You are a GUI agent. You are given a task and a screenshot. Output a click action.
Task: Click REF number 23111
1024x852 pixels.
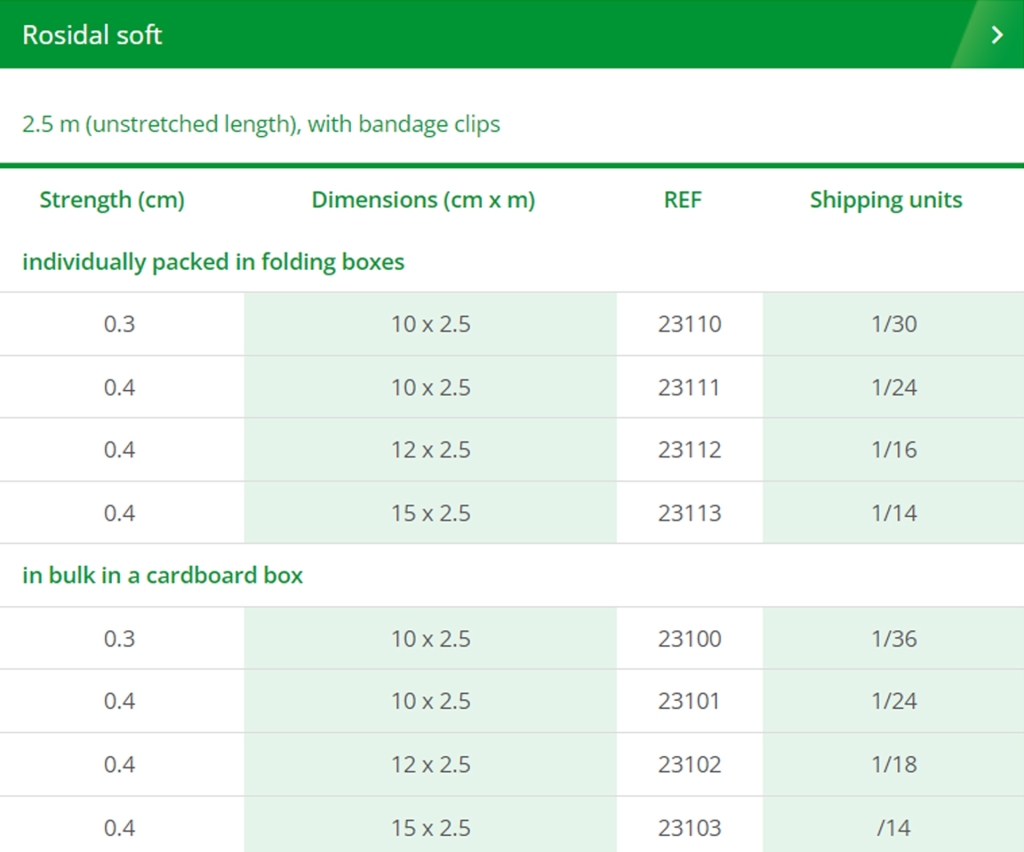[x=689, y=387]
